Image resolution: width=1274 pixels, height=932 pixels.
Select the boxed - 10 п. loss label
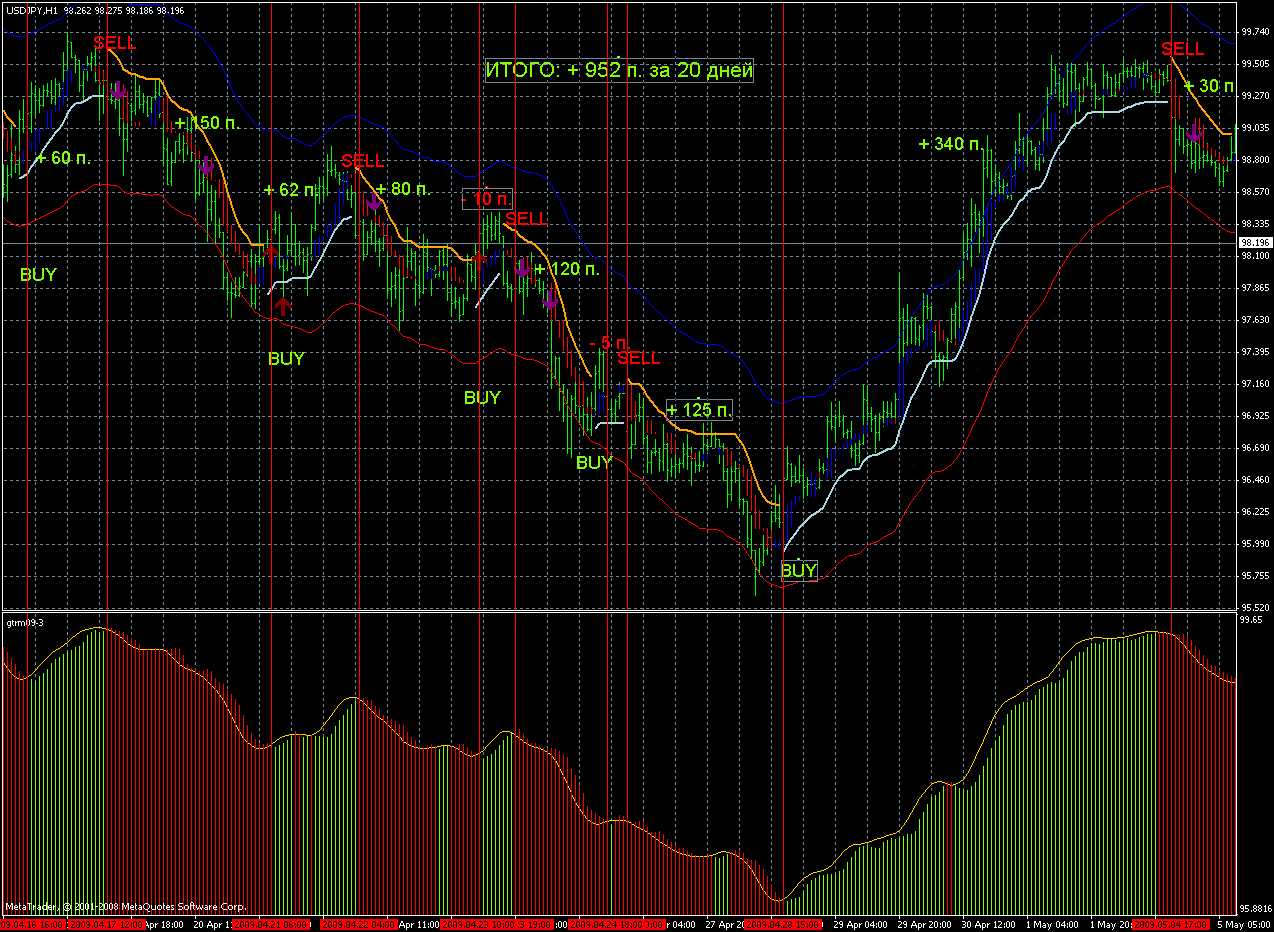click(487, 198)
